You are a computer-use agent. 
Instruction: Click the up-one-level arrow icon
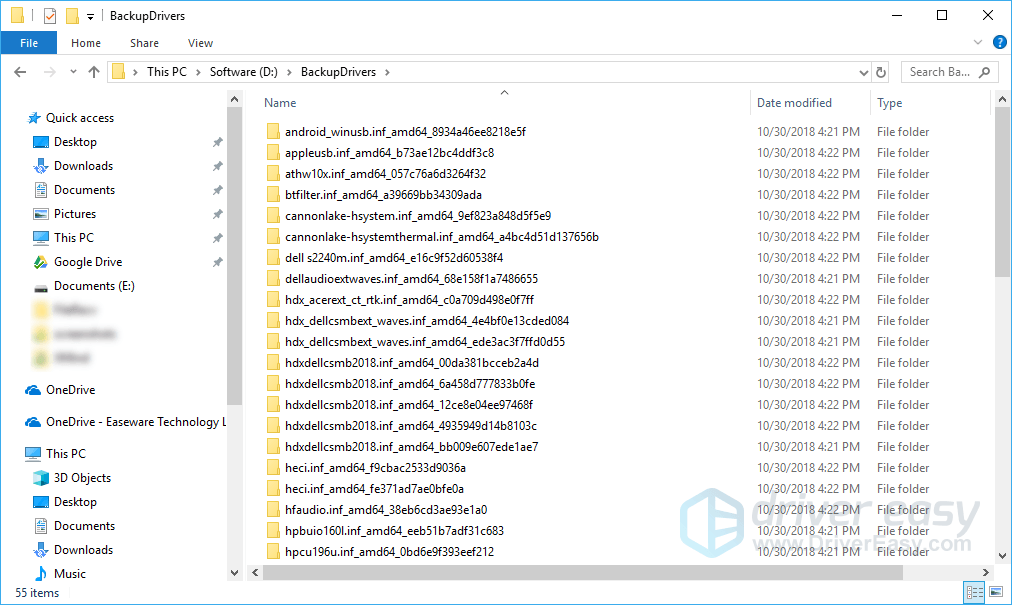pyautogui.click(x=94, y=71)
